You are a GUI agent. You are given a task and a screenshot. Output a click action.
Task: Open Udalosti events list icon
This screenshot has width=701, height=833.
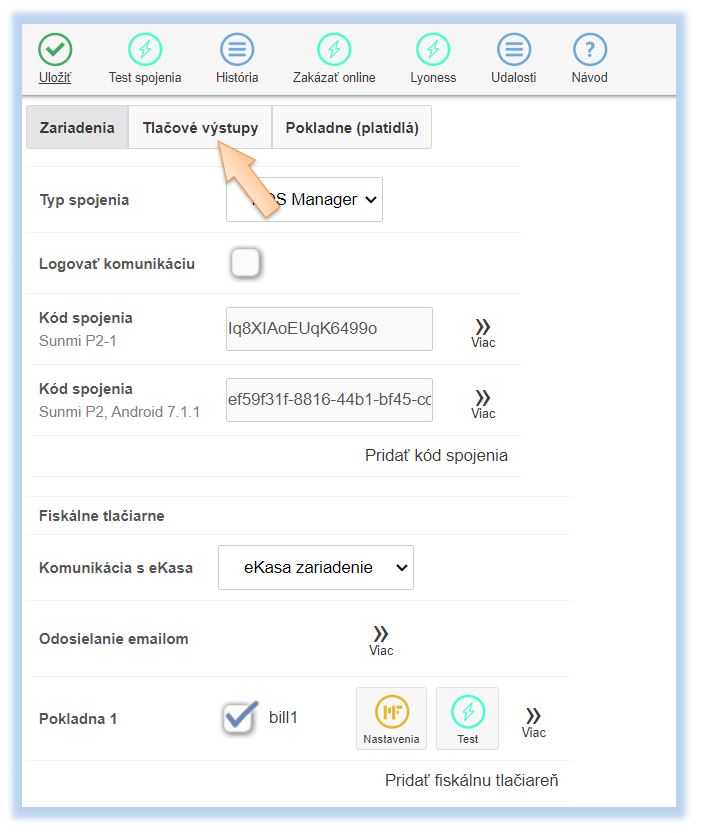coord(513,50)
